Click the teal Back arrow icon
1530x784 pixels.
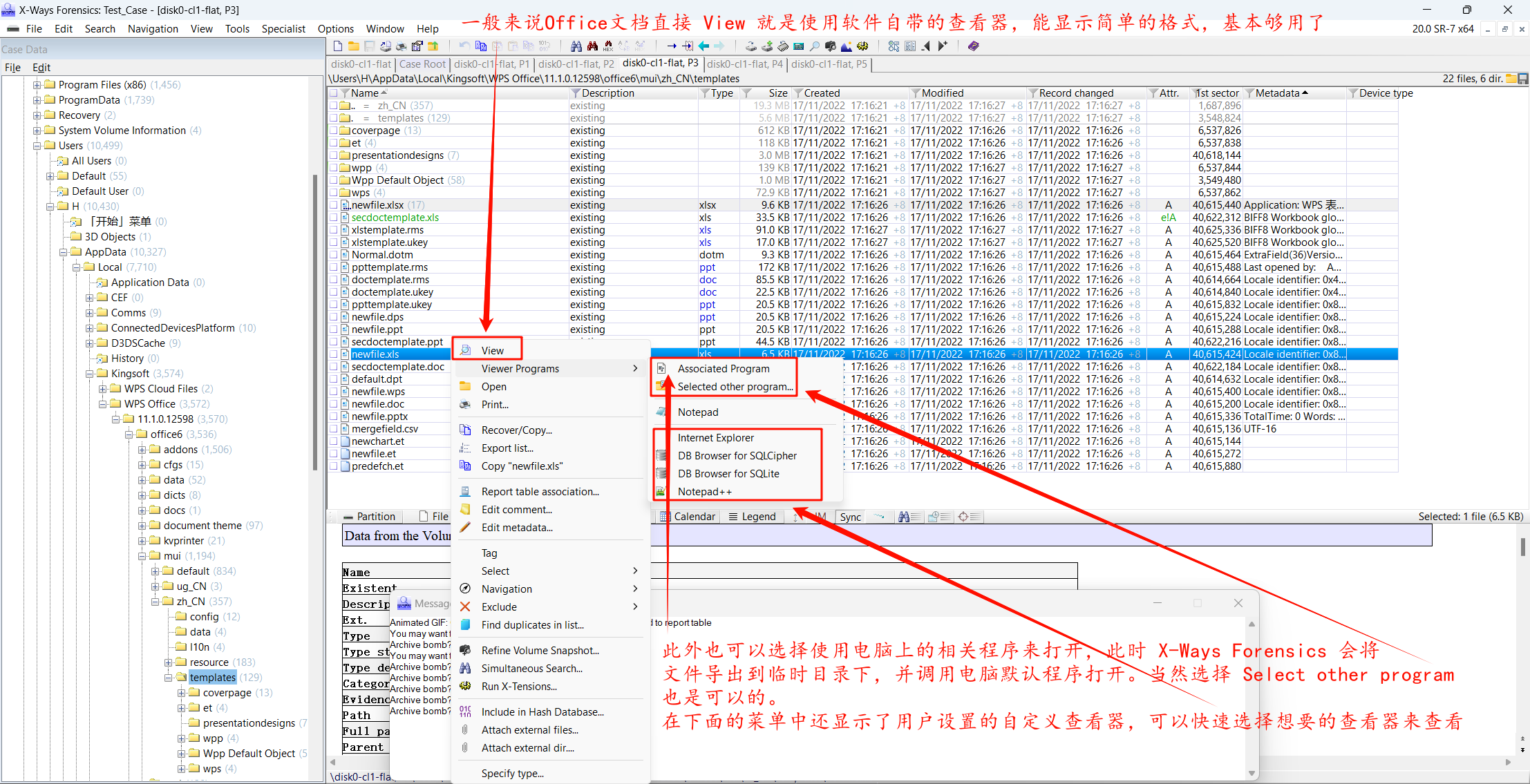[x=703, y=46]
